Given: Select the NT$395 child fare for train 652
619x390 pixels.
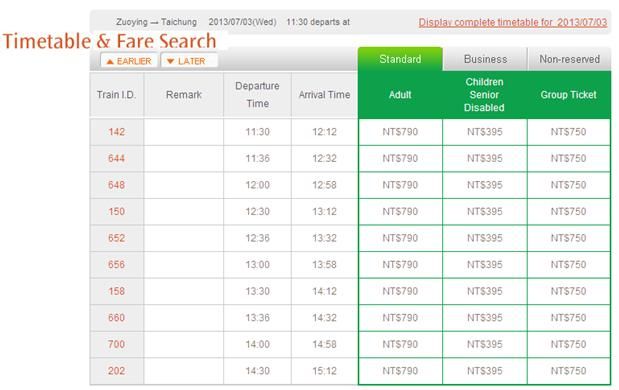Looking at the screenshot, I should [x=484, y=238].
